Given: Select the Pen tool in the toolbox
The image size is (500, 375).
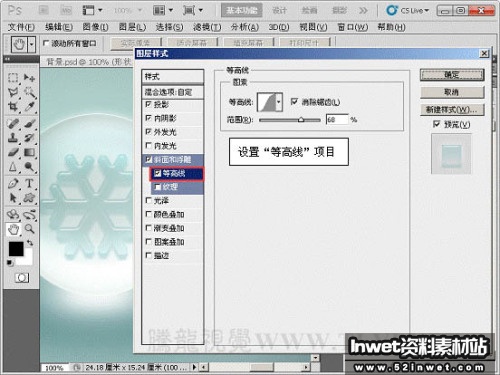Looking at the screenshot, I should pos(13,183).
